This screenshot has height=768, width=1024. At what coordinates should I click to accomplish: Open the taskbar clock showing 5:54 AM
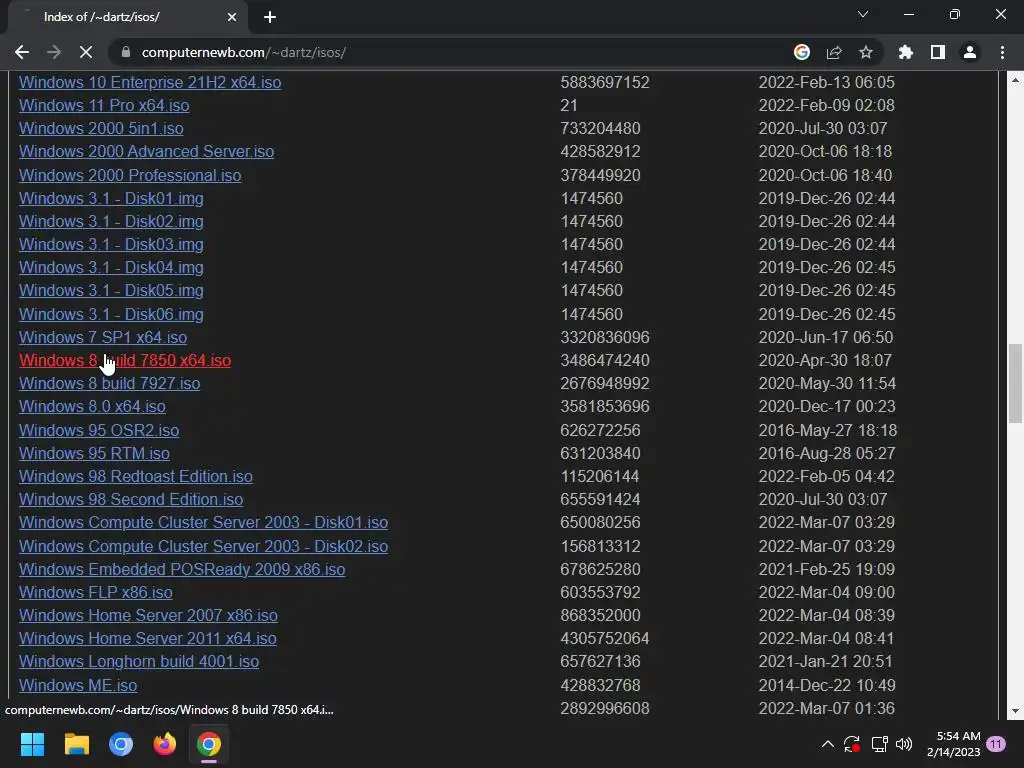point(953,744)
